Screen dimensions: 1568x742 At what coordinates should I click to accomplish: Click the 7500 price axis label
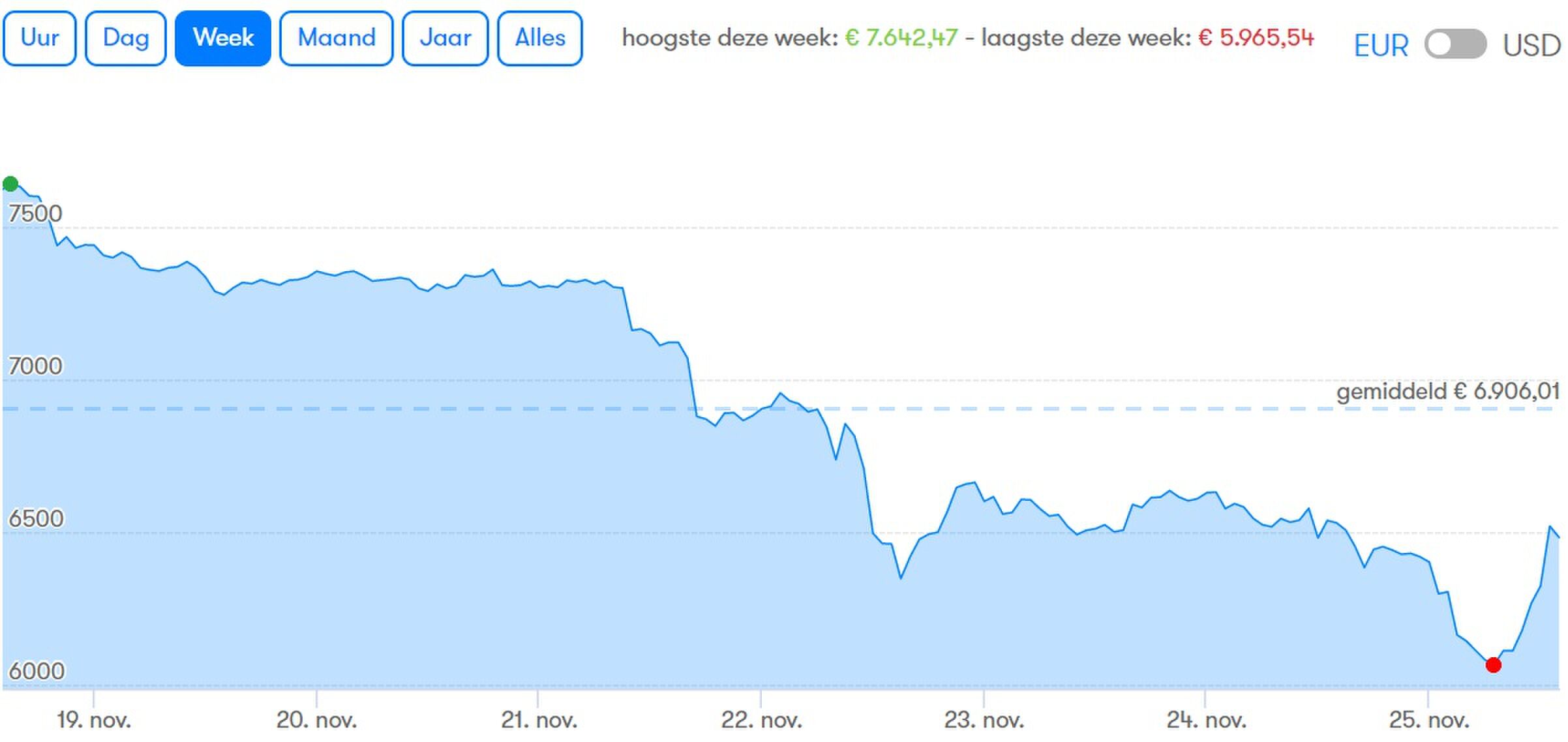[35, 214]
